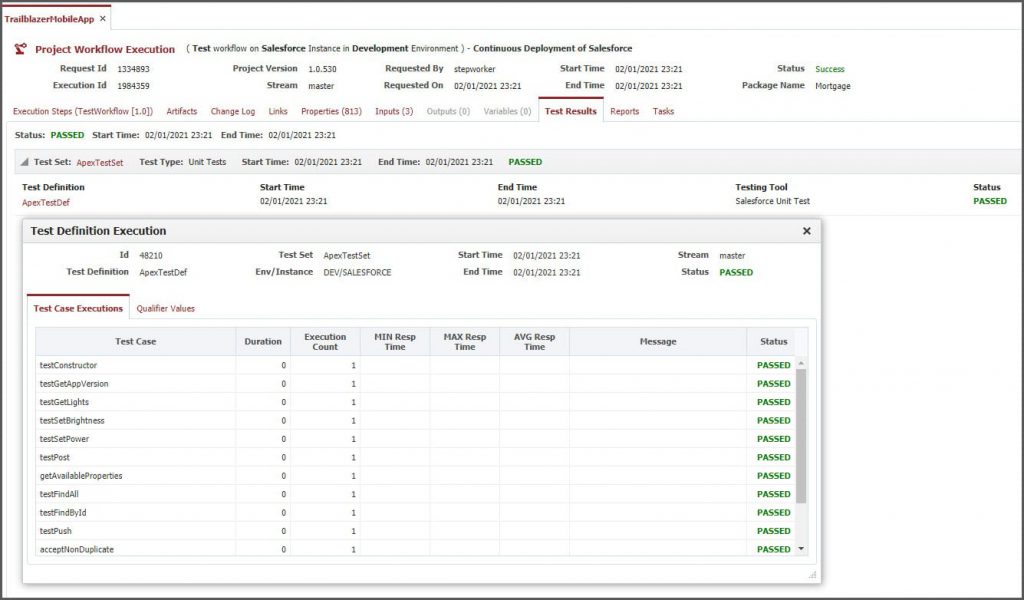Switch to the Artifacts tab
The image size is (1024, 600).
point(181,111)
